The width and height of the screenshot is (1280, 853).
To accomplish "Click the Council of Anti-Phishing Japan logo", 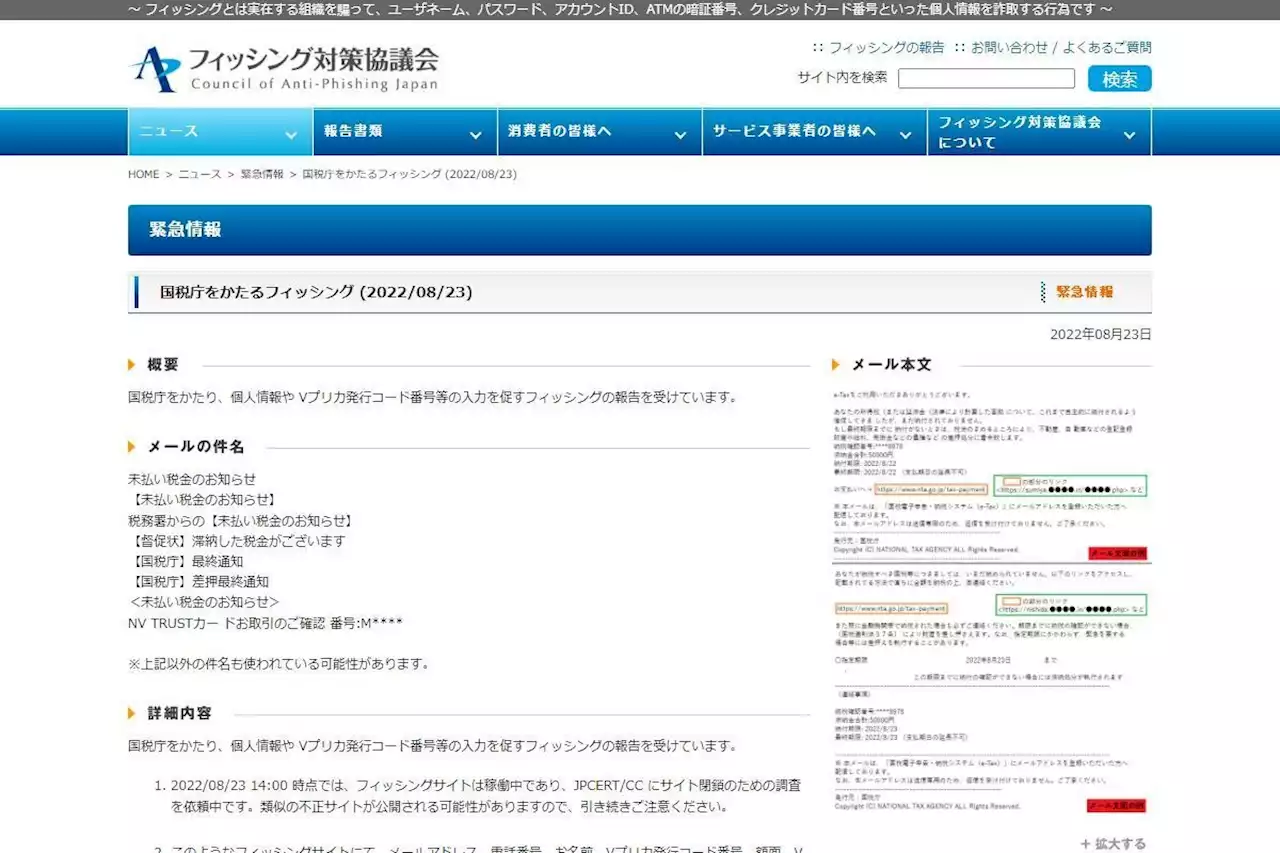I will [x=284, y=69].
